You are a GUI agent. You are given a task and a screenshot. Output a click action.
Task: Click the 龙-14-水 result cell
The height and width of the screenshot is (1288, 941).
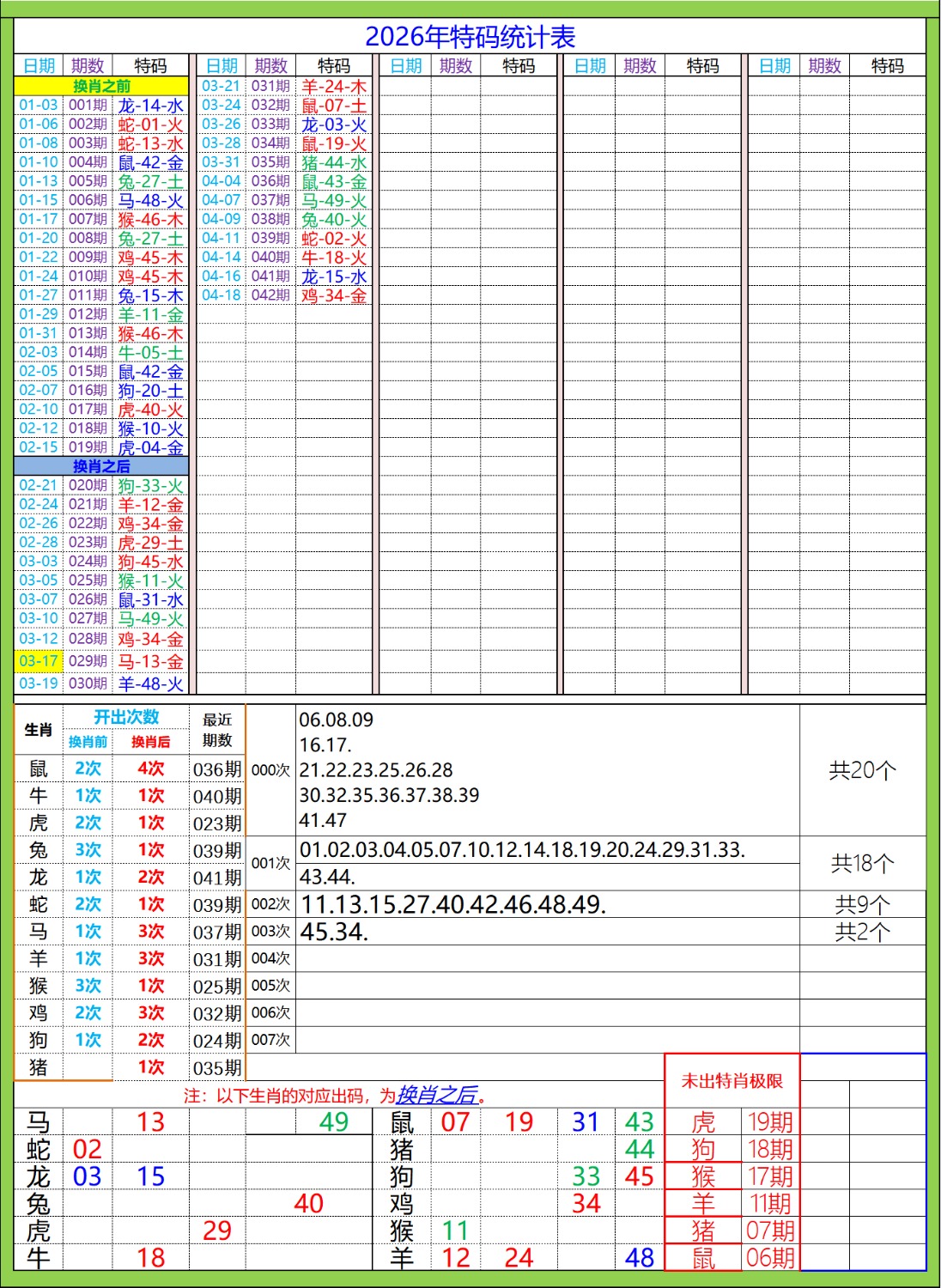click(x=150, y=106)
